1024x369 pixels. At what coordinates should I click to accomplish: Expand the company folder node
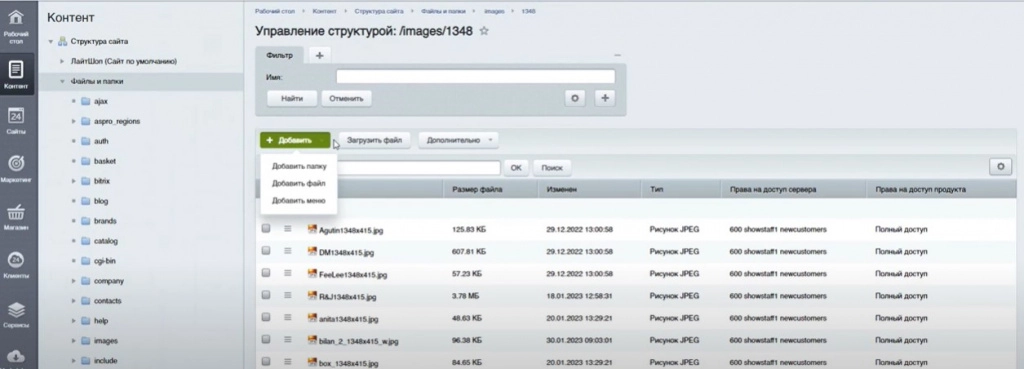coord(74,281)
